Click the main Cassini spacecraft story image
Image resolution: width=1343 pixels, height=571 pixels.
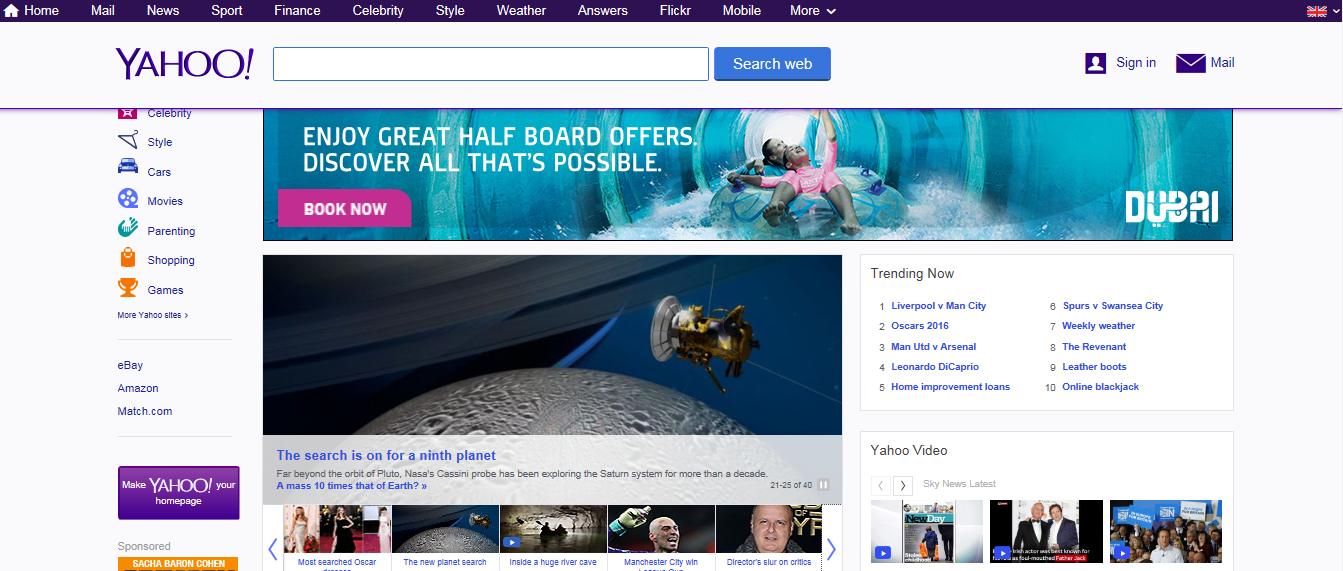(552, 345)
